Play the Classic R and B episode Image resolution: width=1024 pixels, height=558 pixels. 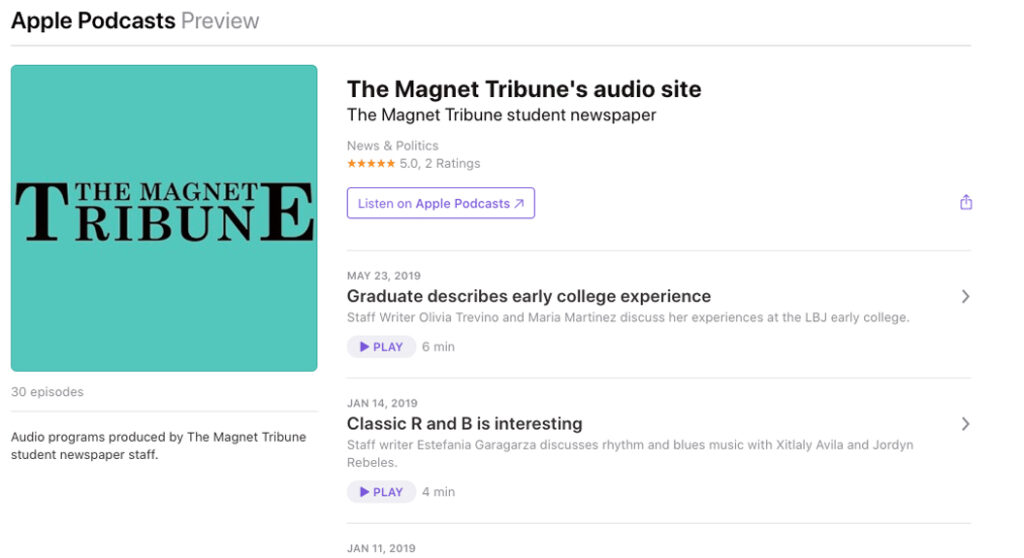coord(381,492)
